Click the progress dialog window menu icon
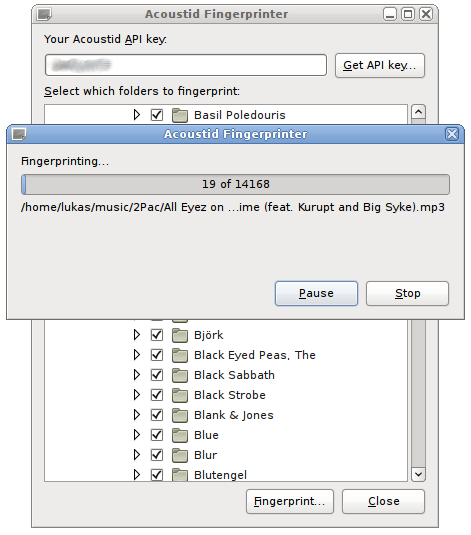Screen dimensions: 471x535 (x=19, y=134)
